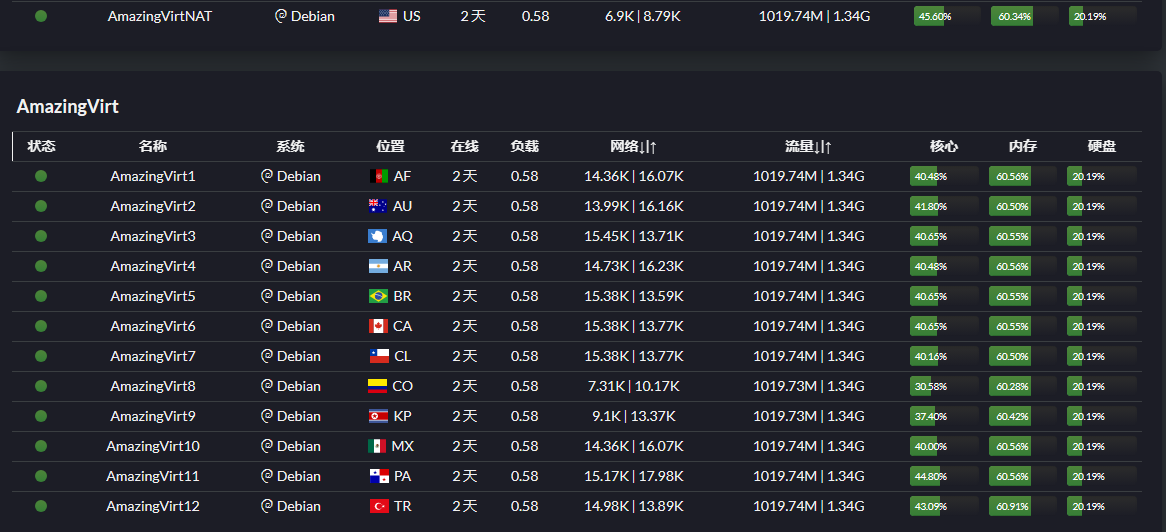Expand the AmazingVirt4 server row by name
1166x532 pixels.
click(x=153, y=266)
